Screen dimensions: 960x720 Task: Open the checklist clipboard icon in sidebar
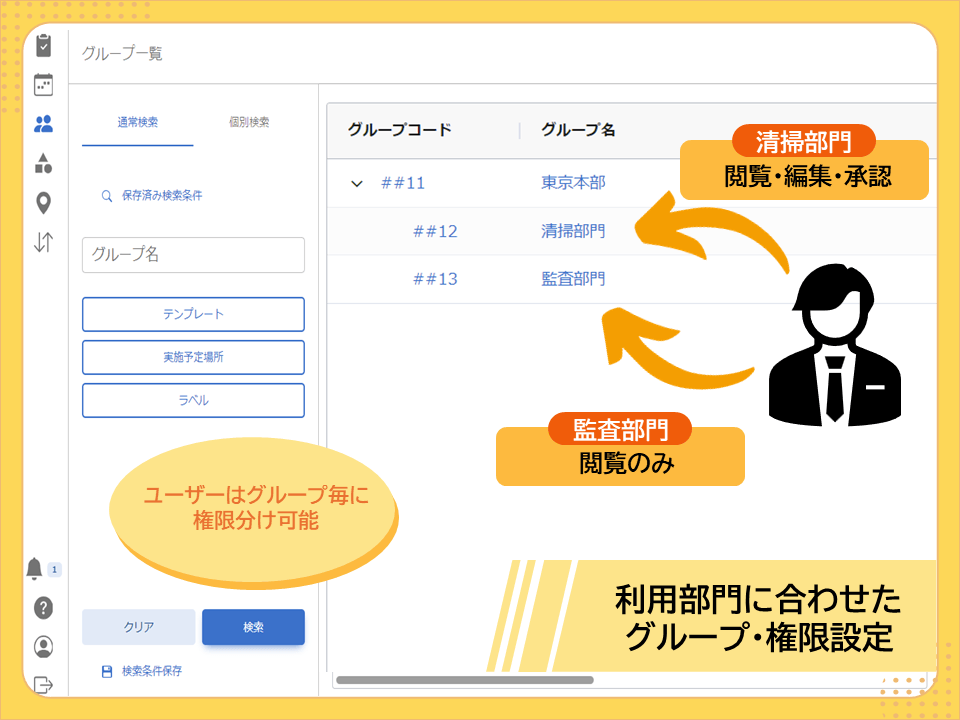coord(43,46)
